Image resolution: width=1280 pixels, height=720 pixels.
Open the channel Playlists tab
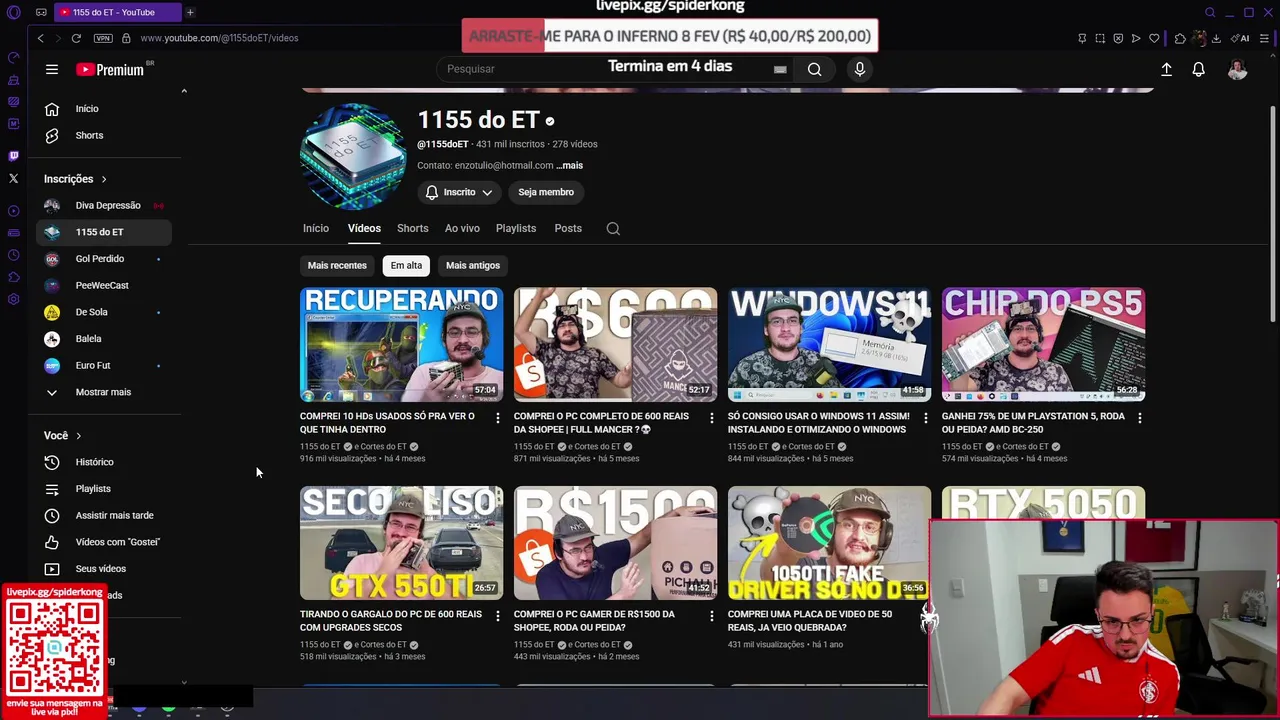point(516,228)
